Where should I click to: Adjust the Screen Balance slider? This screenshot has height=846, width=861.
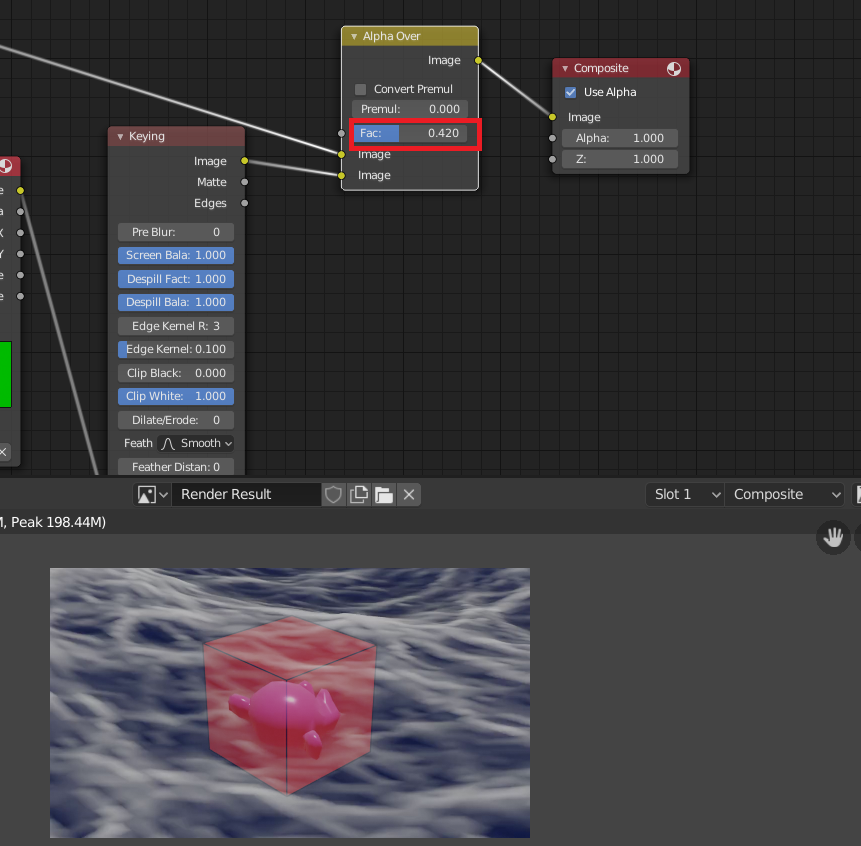176,255
